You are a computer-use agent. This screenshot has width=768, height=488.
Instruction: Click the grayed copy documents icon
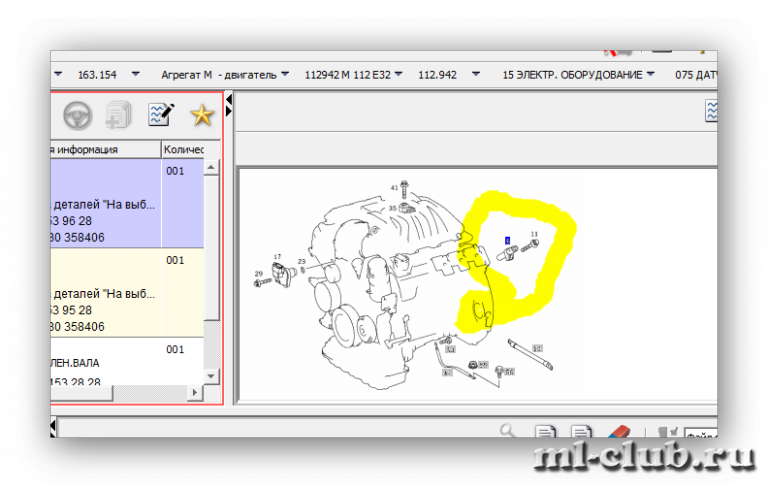118,115
